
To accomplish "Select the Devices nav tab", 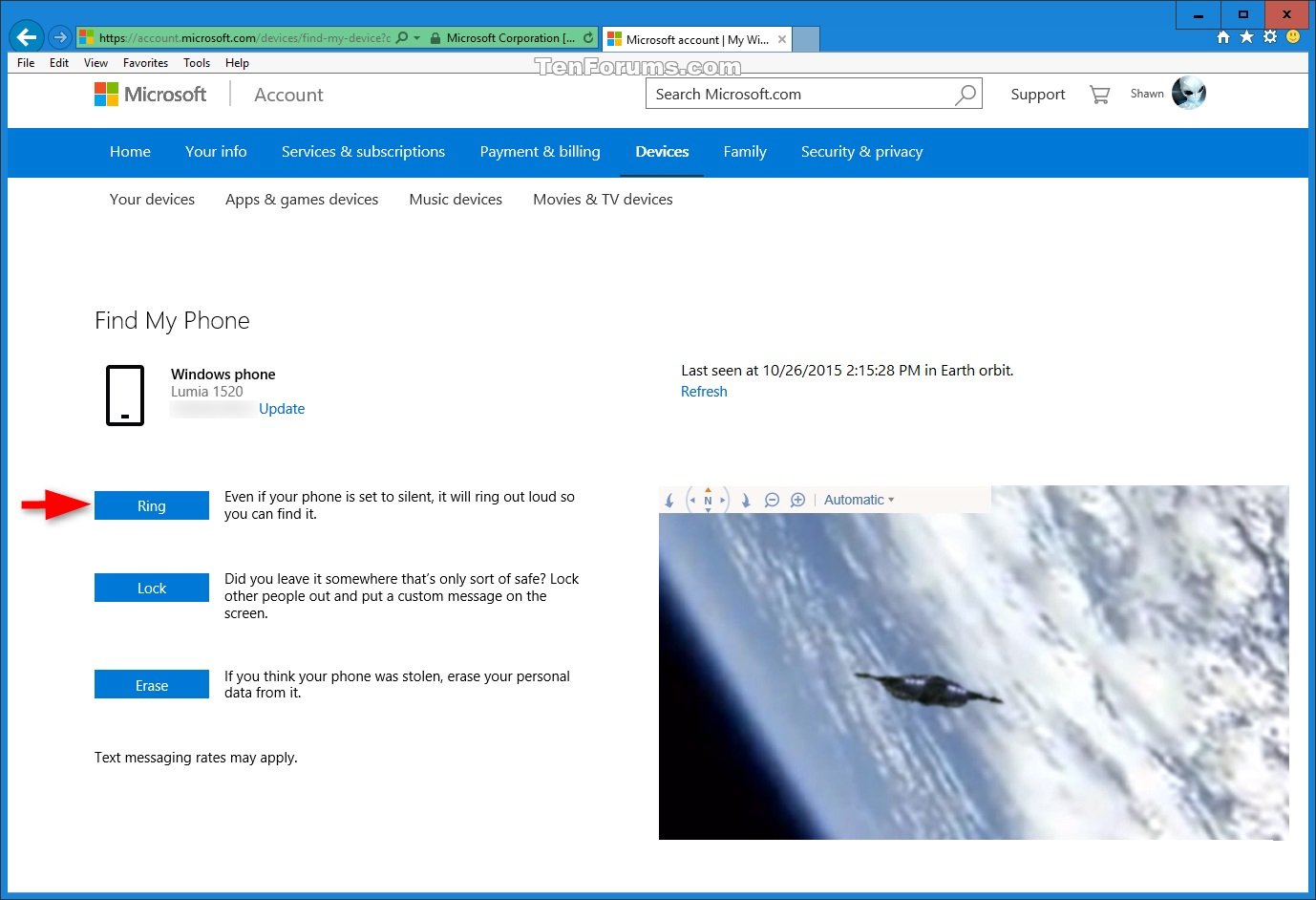I will [662, 152].
